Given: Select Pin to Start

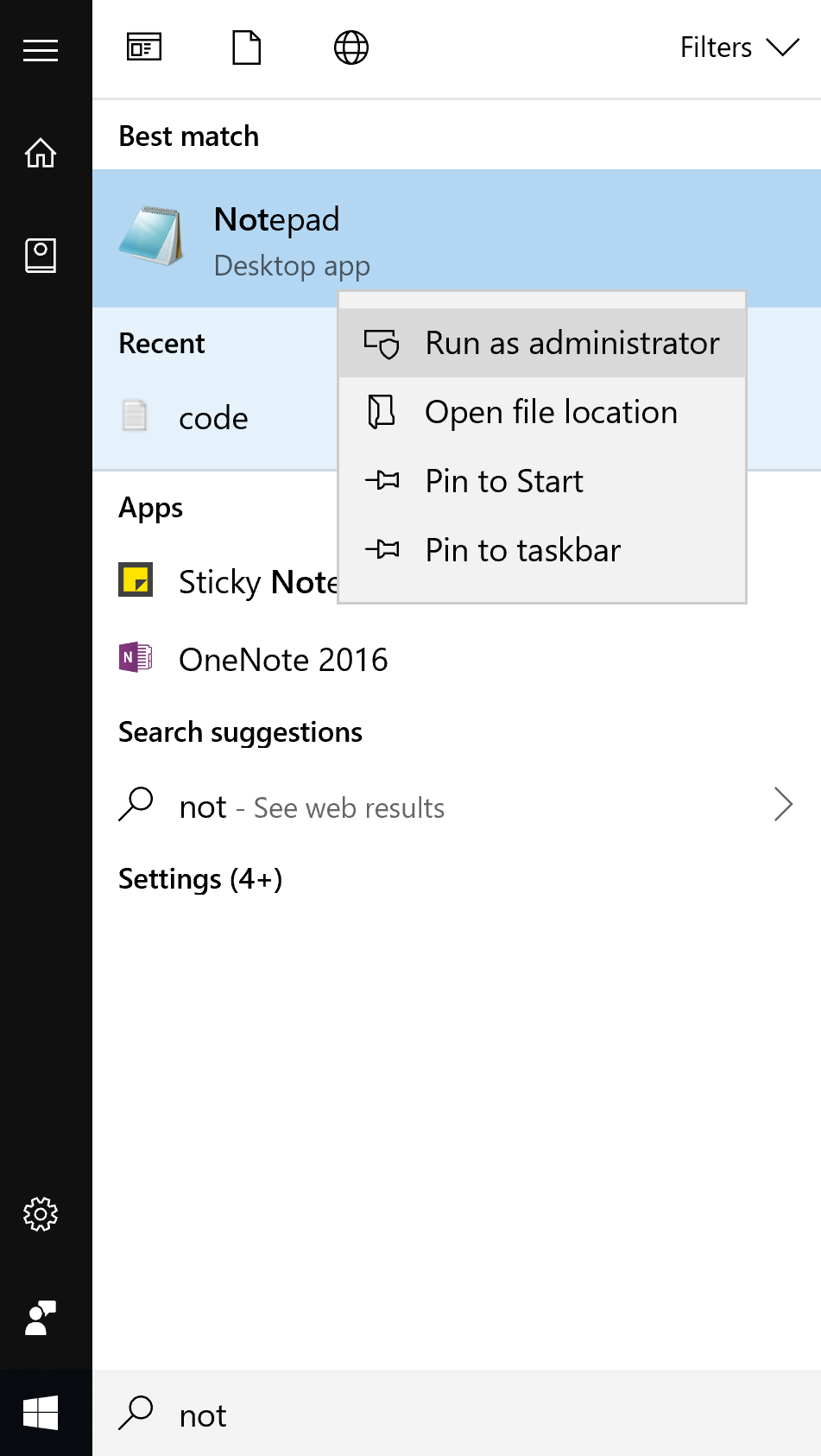Looking at the screenshot, I should tap(542, 481).
